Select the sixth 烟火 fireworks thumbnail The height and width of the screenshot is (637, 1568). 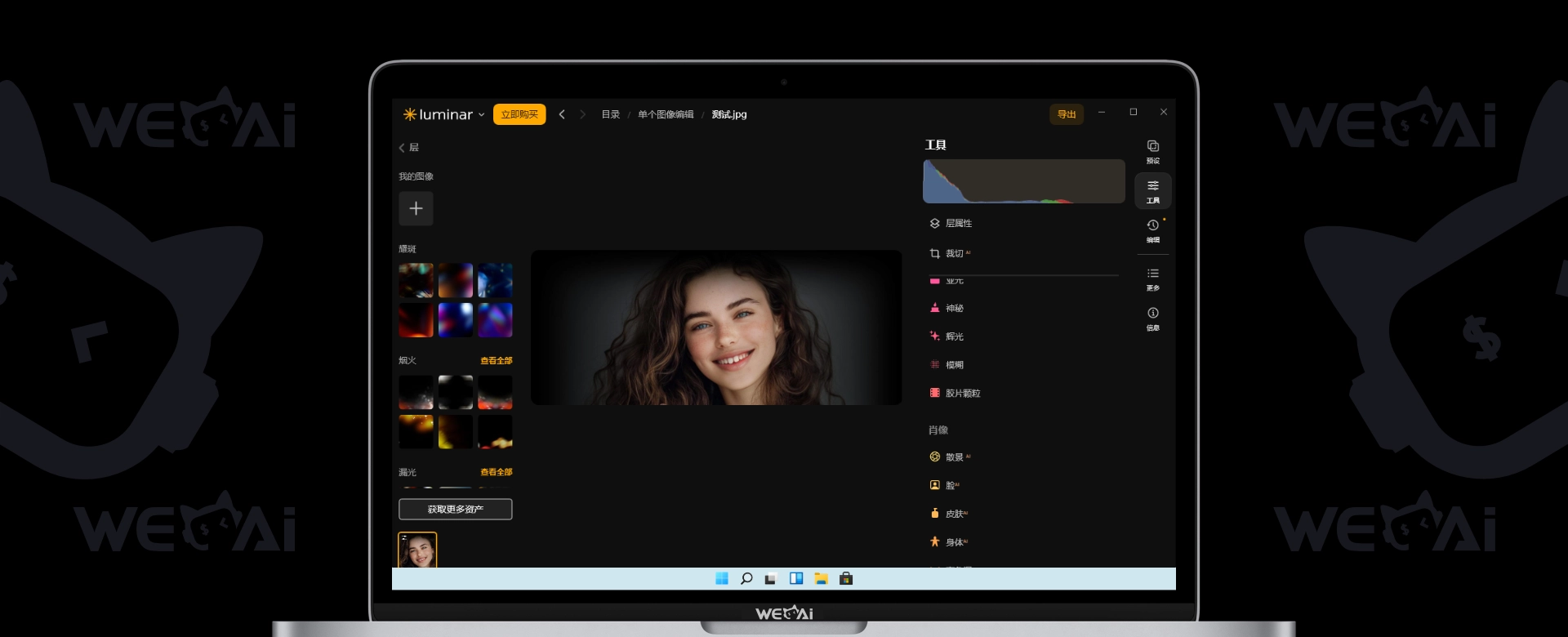(x=495, y=432)
